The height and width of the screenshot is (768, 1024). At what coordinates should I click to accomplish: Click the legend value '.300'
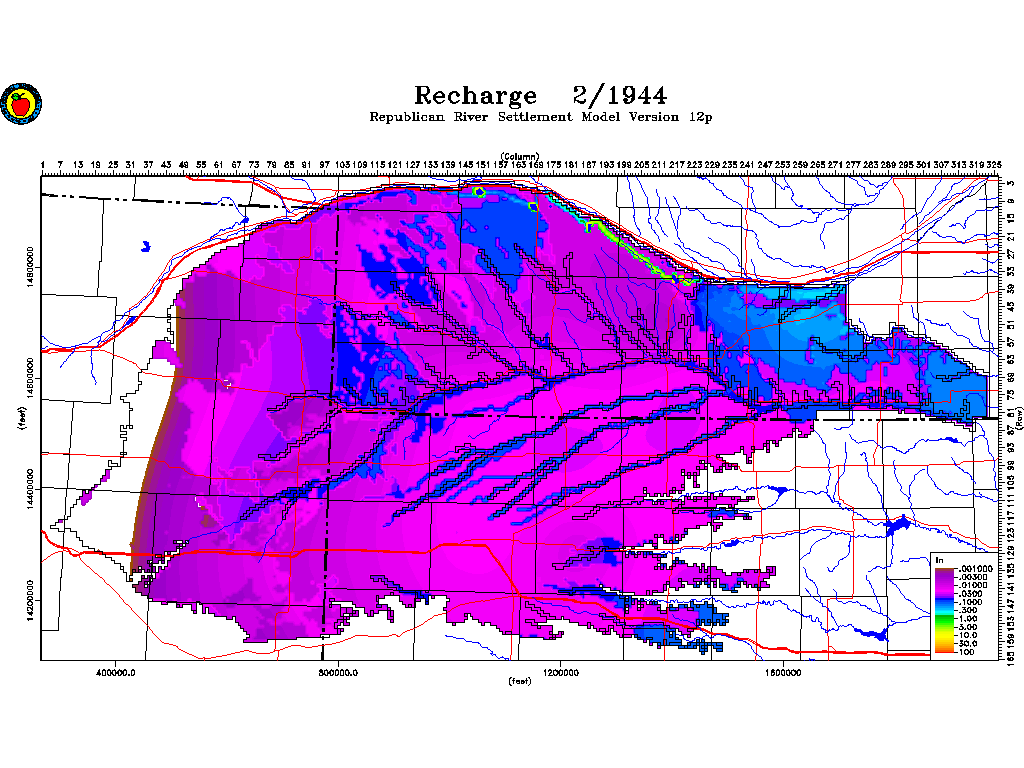(967, 610)
